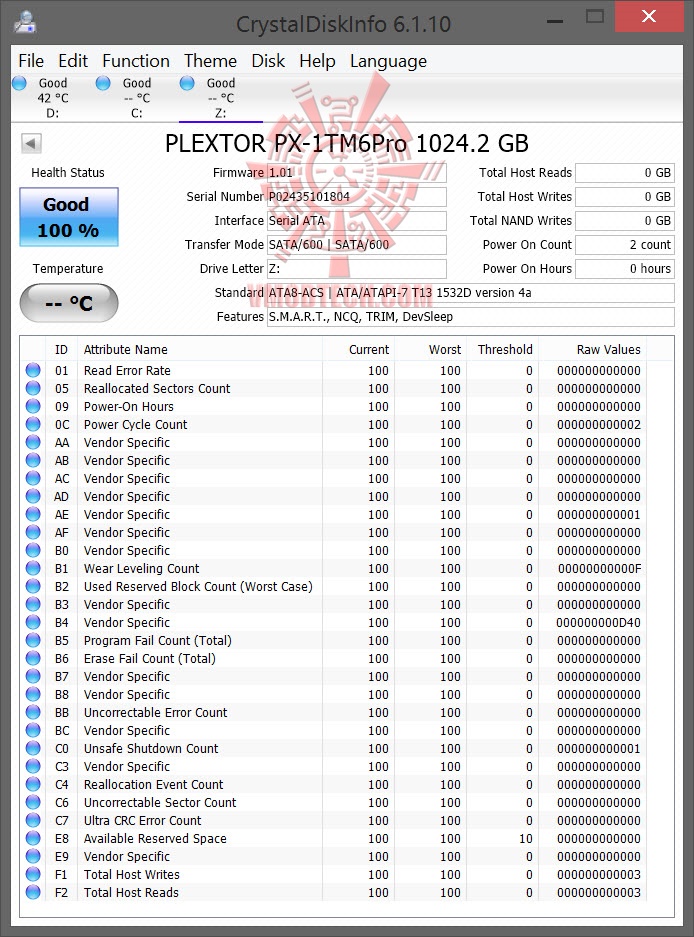Image resolution: width=694 pixels, height=937 pixels.
Task: Switch to previous disk with left arrow
Action: tap(31, 143)
